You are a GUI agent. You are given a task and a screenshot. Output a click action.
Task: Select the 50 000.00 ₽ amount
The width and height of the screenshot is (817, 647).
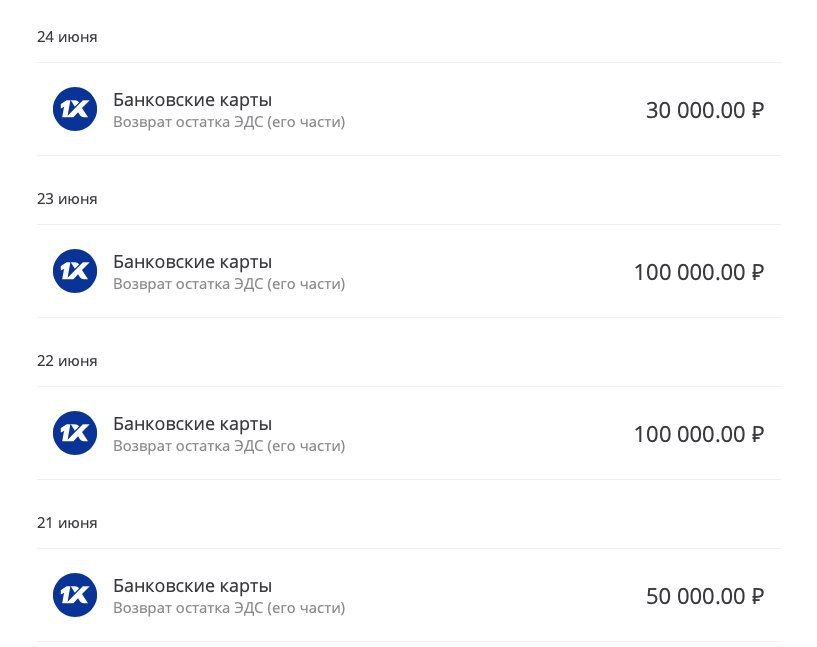coord(705,596)
